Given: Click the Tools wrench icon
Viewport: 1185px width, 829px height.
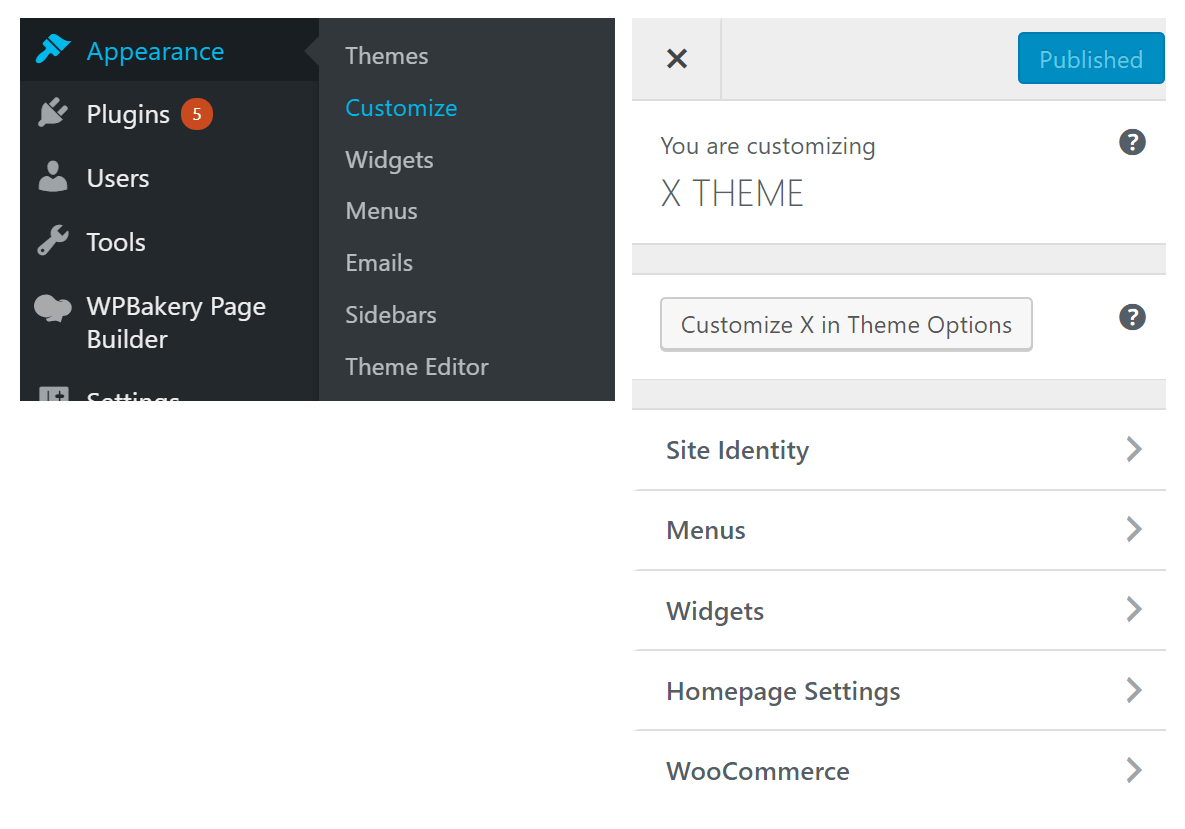Looking at the screenshot, I should pos(52,242).
